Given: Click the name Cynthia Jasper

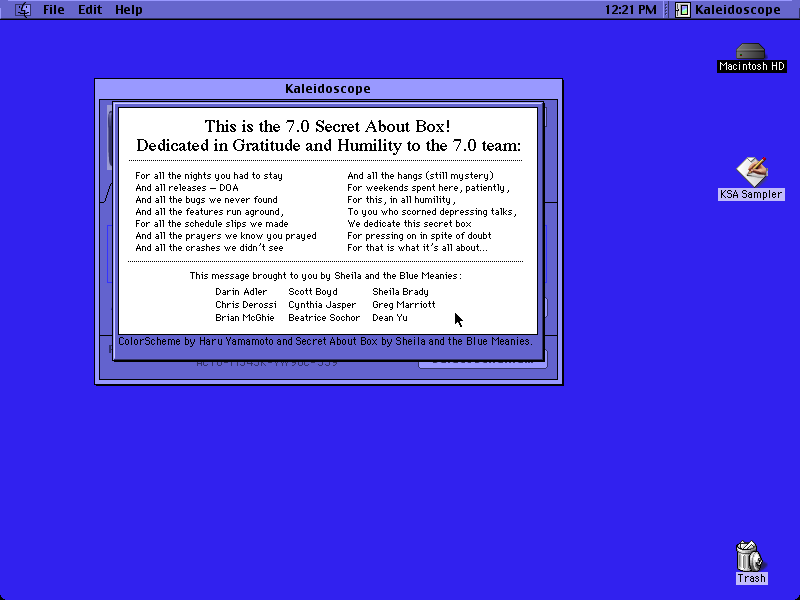Looking at the screenshot, I should coord(322,305).
